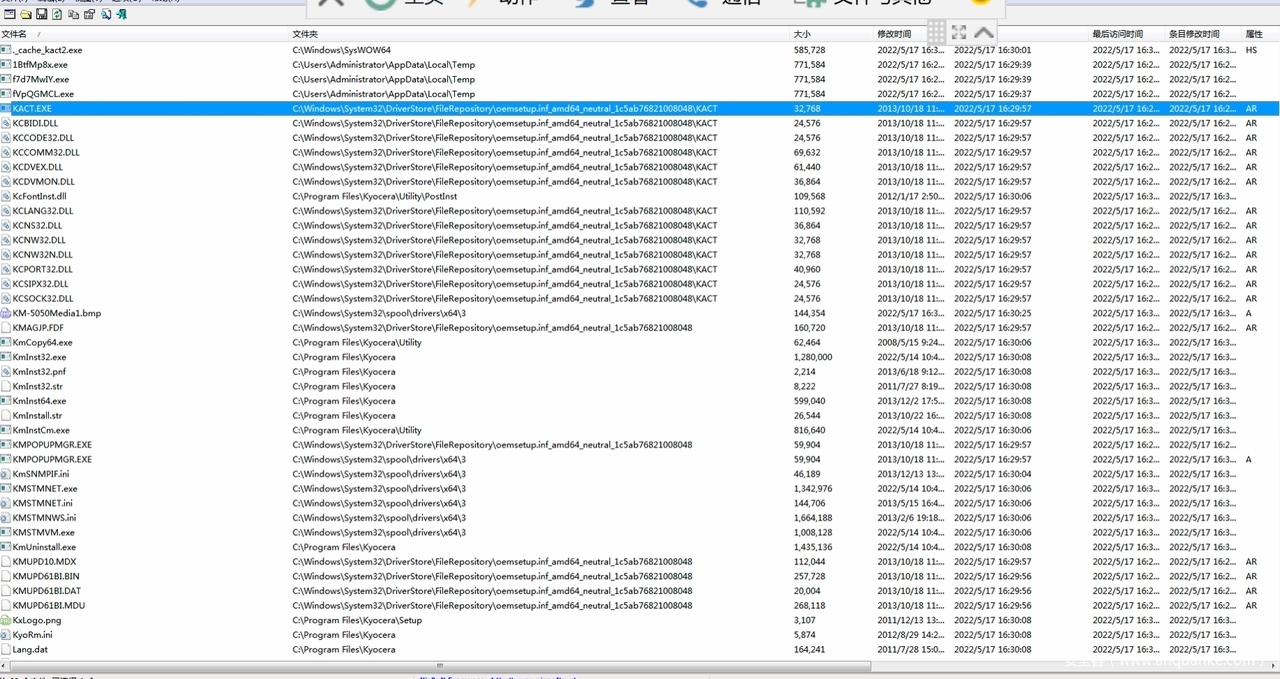The height and width of the screenshot is (679, 1280).
Task: Select the KmInst32.exe file row
Action: (39, 357)
